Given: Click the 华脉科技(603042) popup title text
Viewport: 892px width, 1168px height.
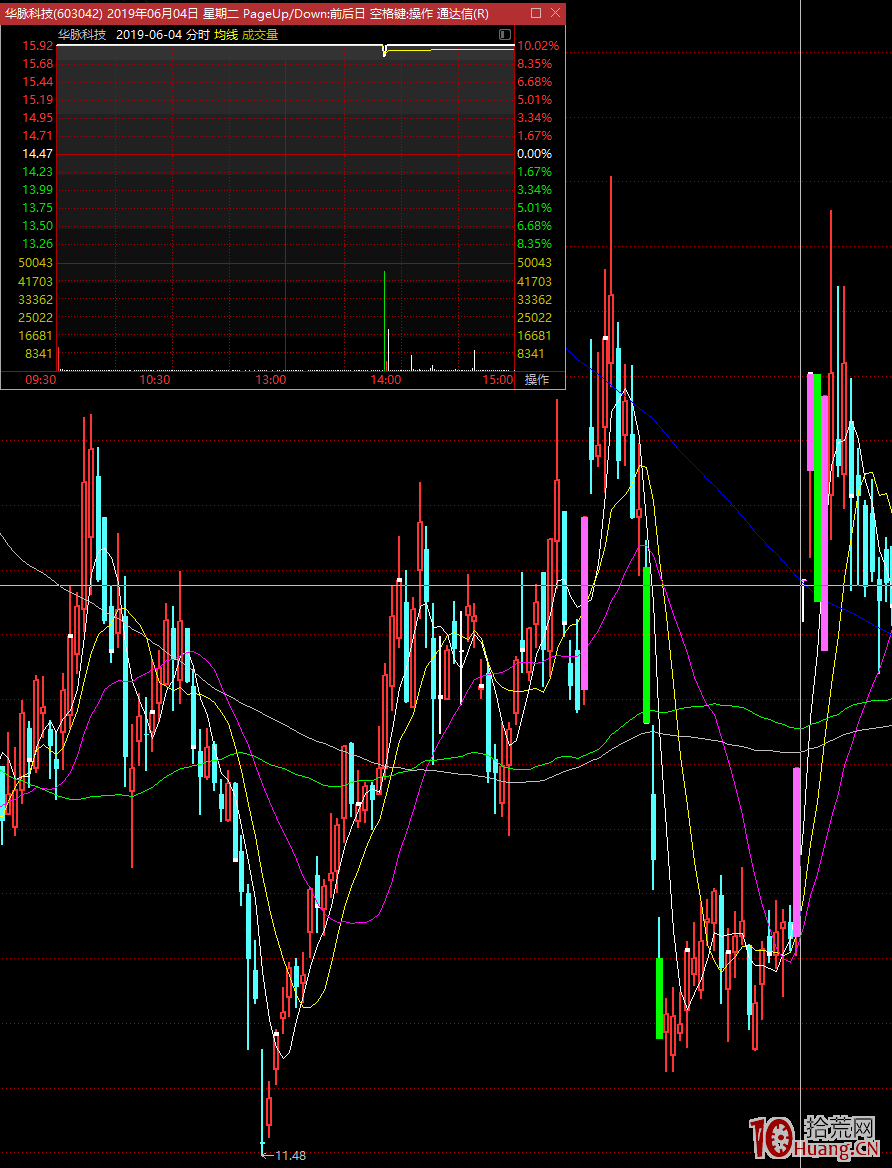Looking at the screenshot, I should pos(54,13).
